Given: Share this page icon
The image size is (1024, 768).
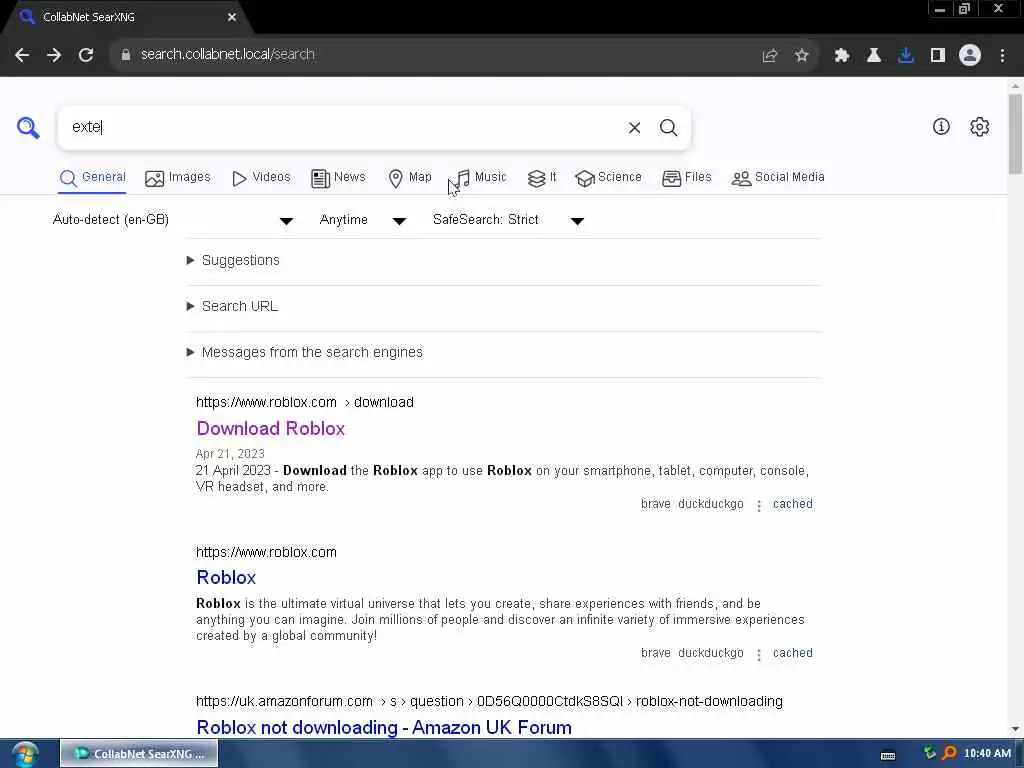Looking at the screenshot, I should (770, 56).
